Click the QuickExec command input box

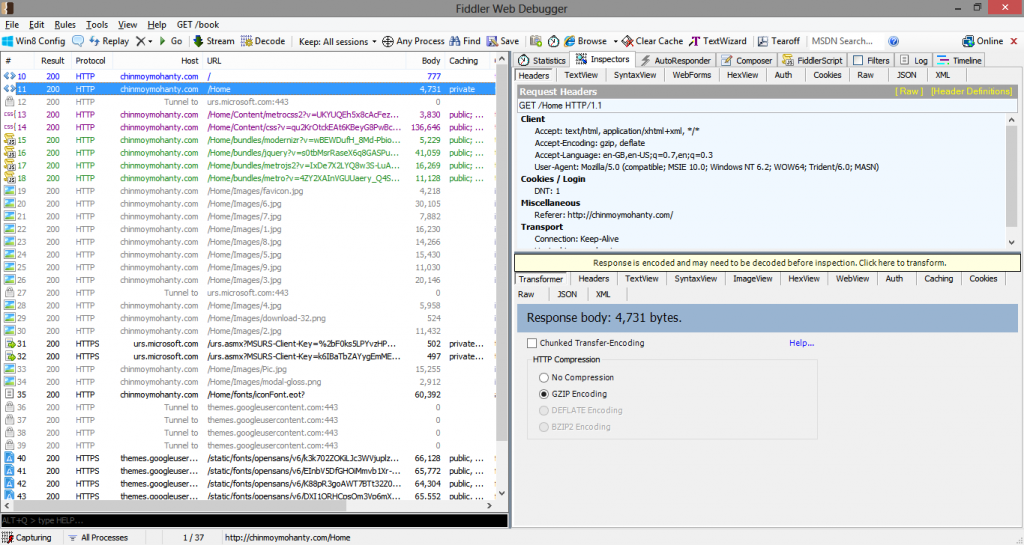tap(254, 520)
